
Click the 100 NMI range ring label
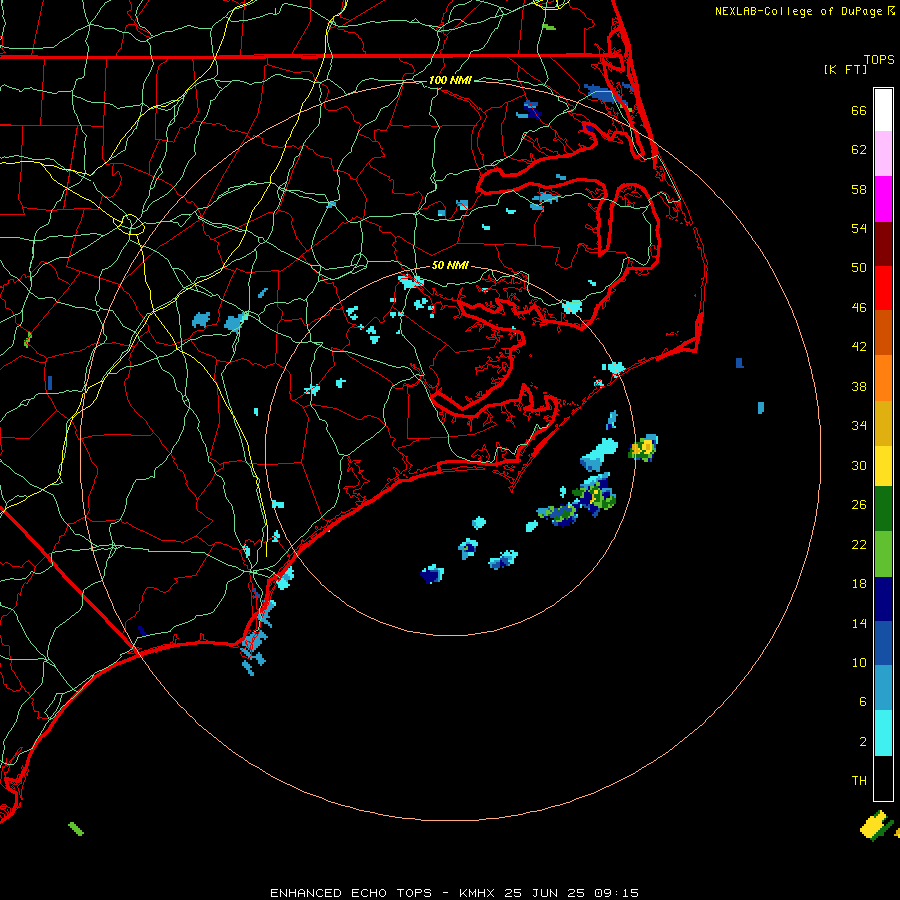pos(450,80)
